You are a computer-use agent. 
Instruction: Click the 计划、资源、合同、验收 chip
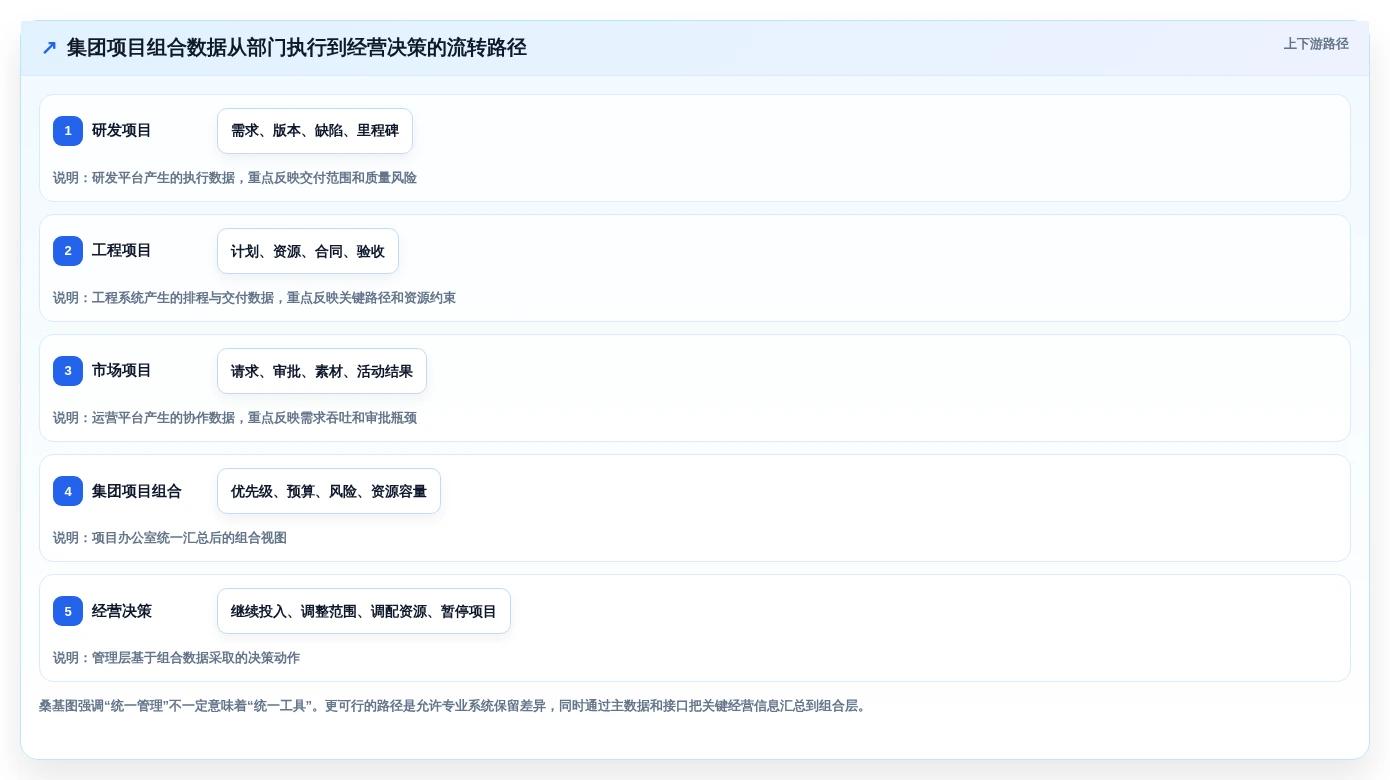pyautogui.click(x=308, y=251)
